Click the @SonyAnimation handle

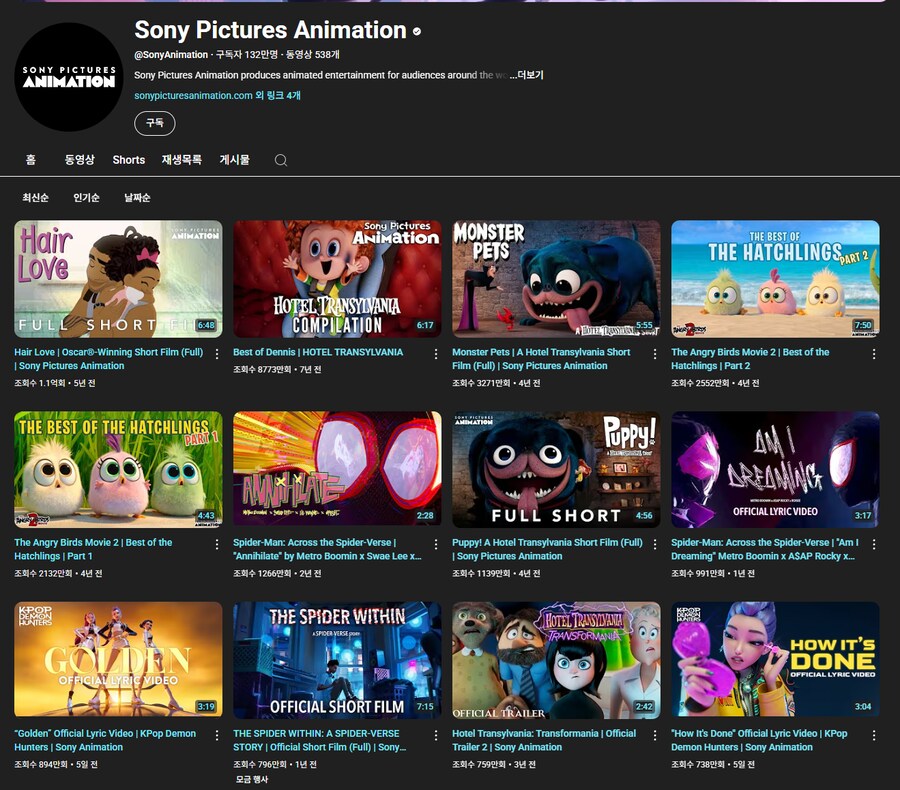point(171,55)
